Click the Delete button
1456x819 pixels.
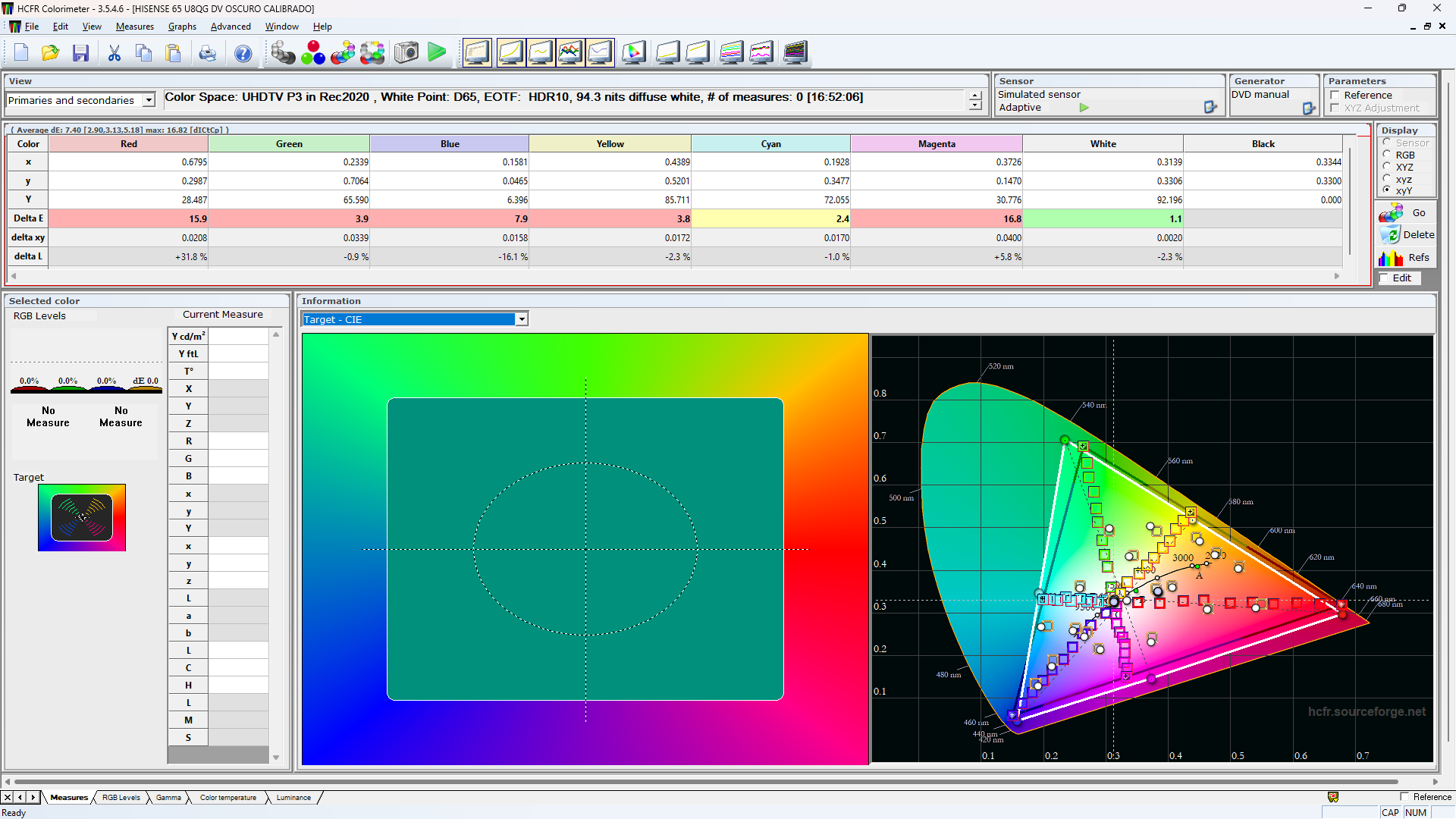click(x=1405, y=235)
